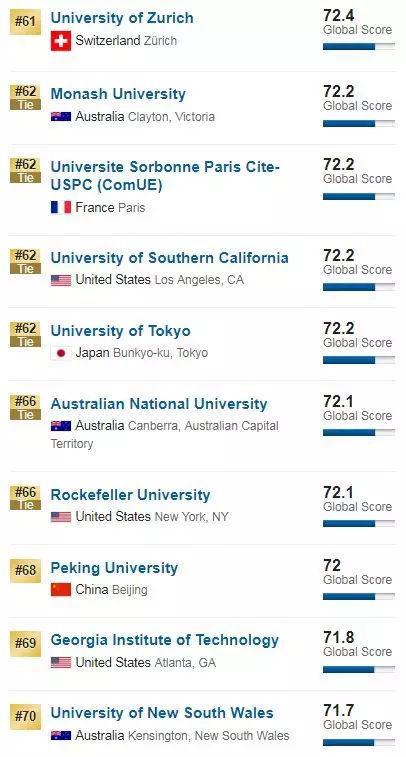The height and width of the screenshot is (757, 406).
Task: Visit the Peking University link
Action: click(x=114, y=568)
